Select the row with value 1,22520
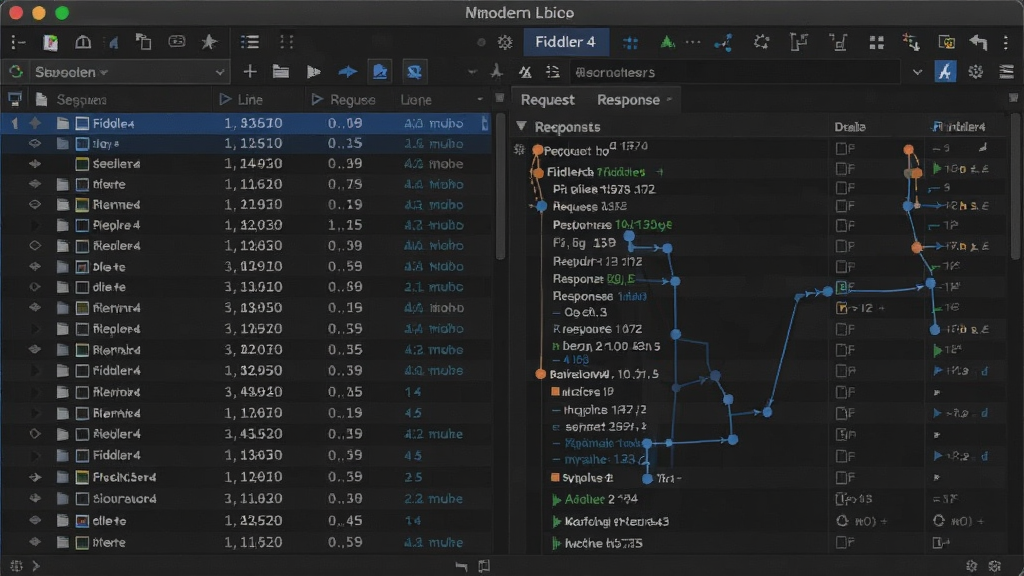The width and height of the screenshot is (1024, 576). click(246, 521)
